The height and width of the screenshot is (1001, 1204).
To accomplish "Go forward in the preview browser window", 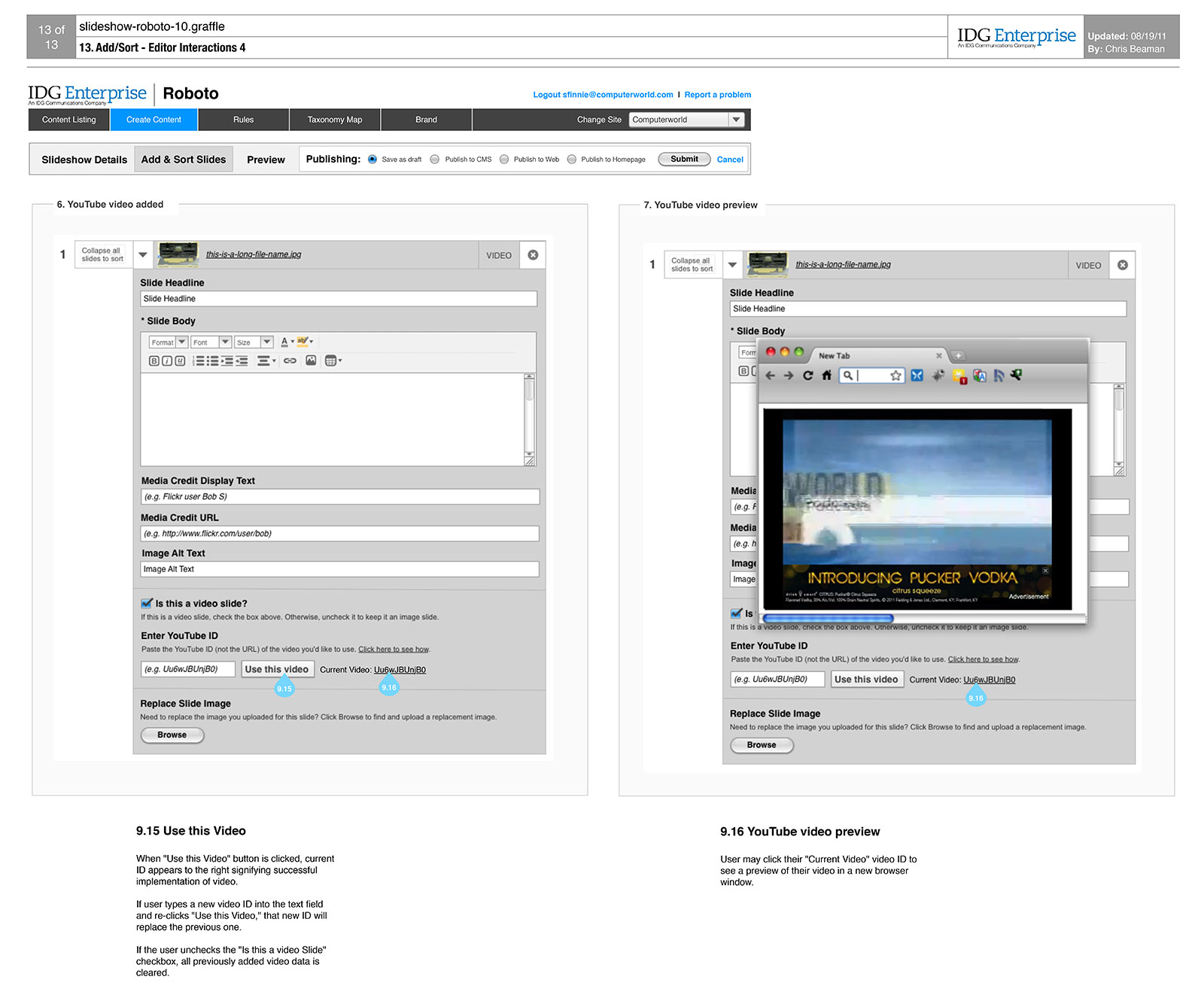I will (789, 376).
